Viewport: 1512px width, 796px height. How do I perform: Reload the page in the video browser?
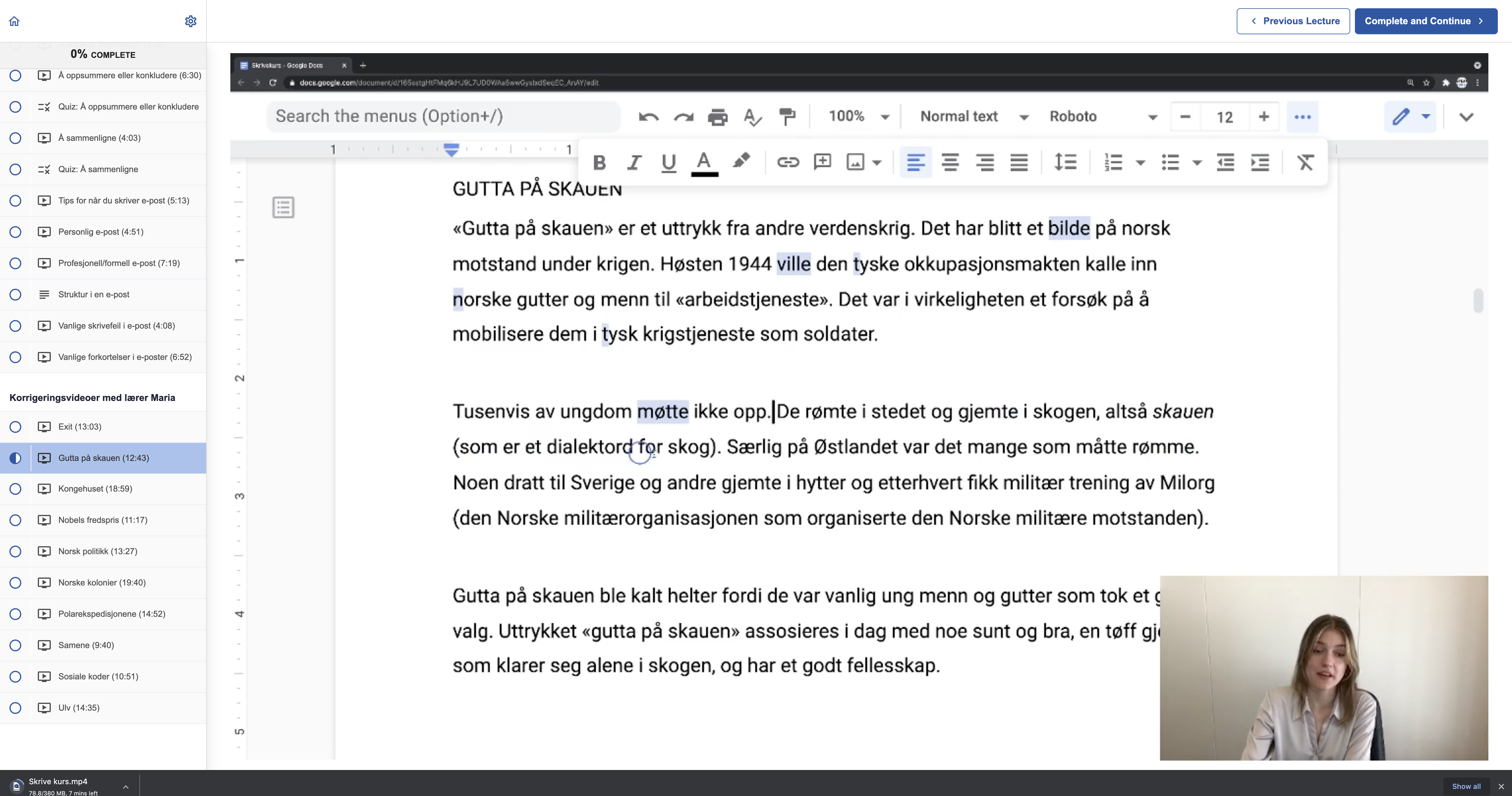tap(273, 83)
